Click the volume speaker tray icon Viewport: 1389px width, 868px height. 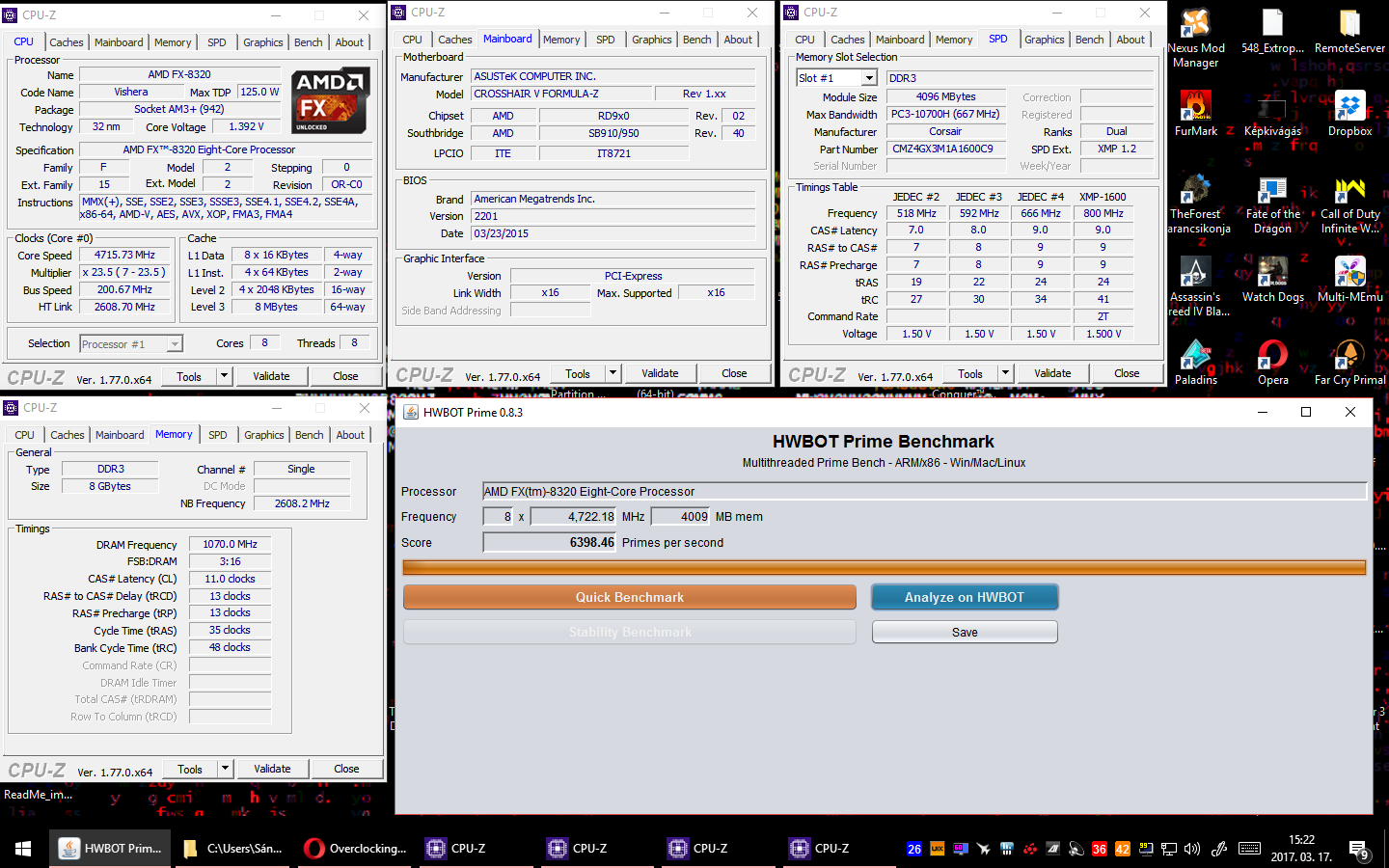point(1192,849)
